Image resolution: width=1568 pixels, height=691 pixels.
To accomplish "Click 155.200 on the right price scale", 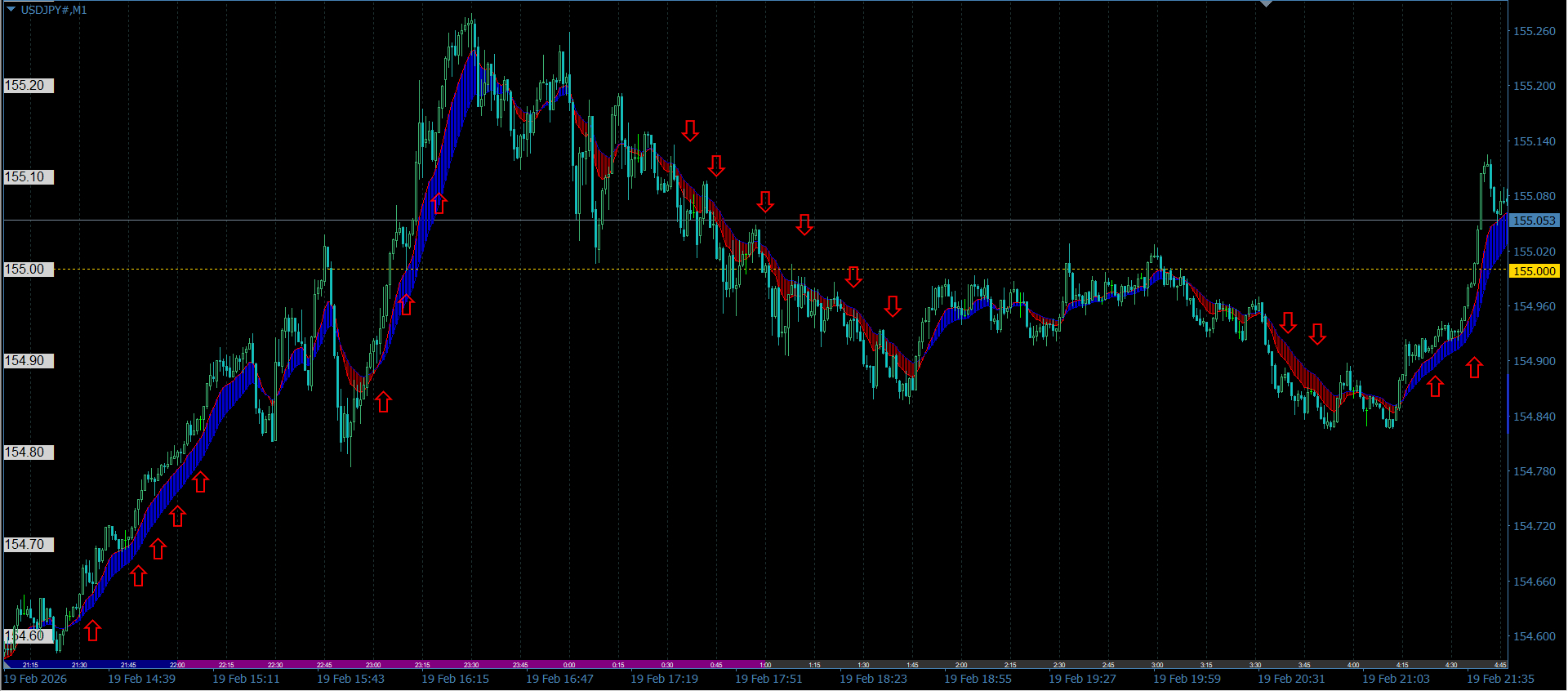I will click(1535, 86).
